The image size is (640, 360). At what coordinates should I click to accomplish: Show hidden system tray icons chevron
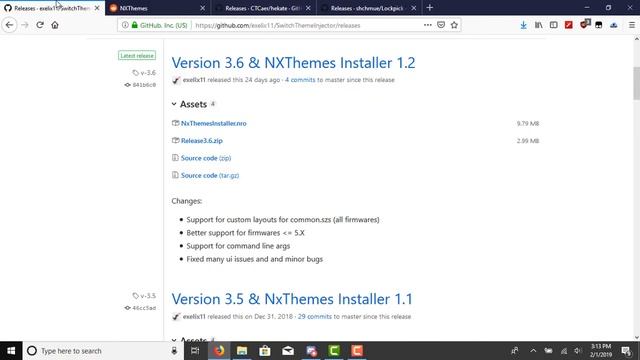533,351
